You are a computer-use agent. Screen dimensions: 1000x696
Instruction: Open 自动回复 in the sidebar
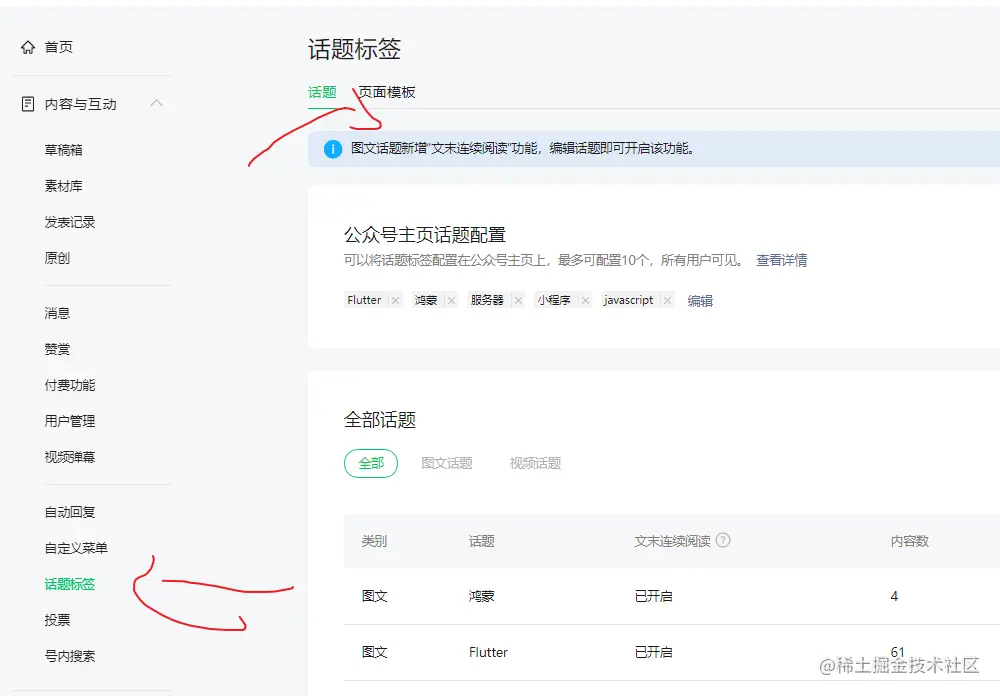[70, 512]
